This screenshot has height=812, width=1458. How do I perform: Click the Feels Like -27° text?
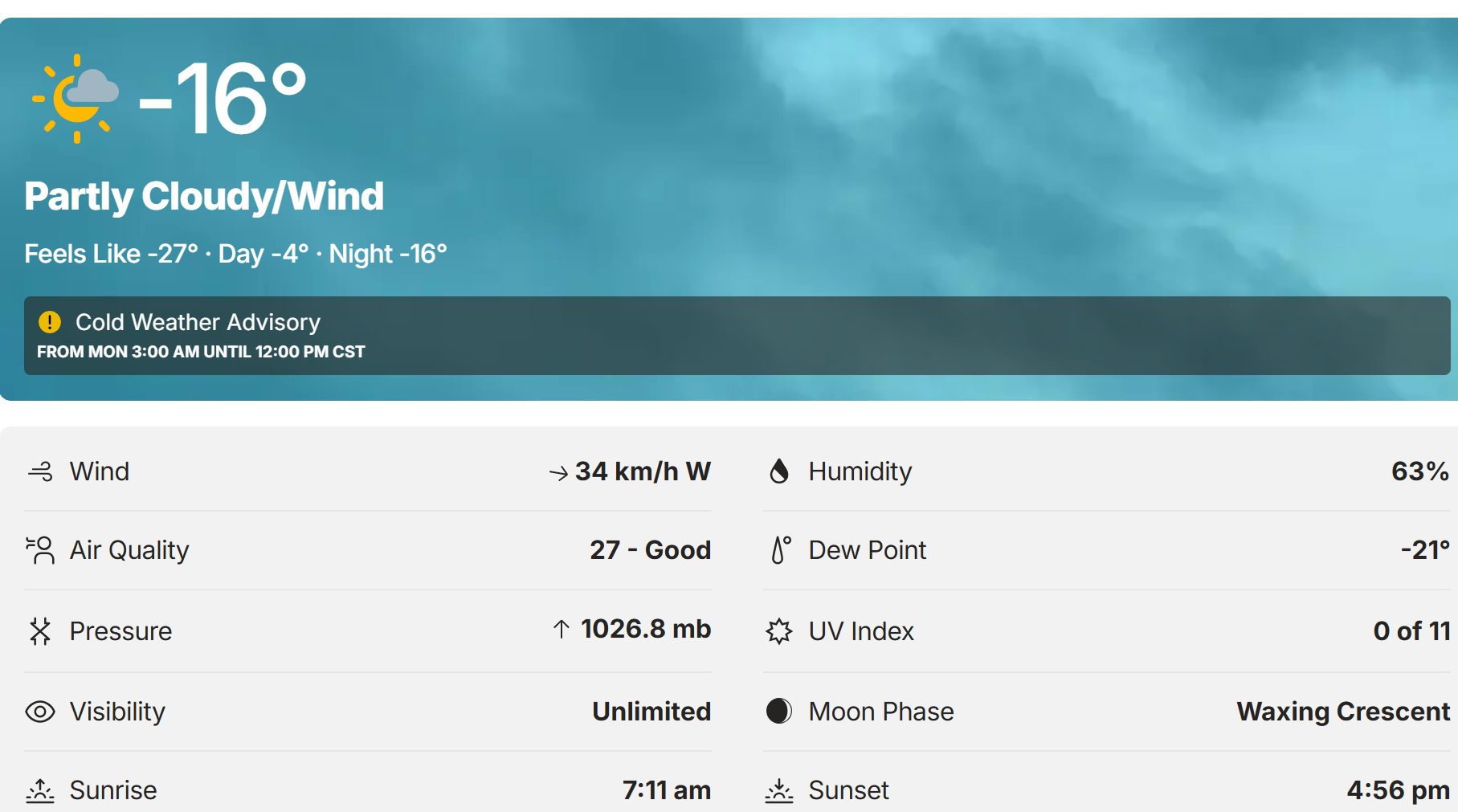pos(111,254)
